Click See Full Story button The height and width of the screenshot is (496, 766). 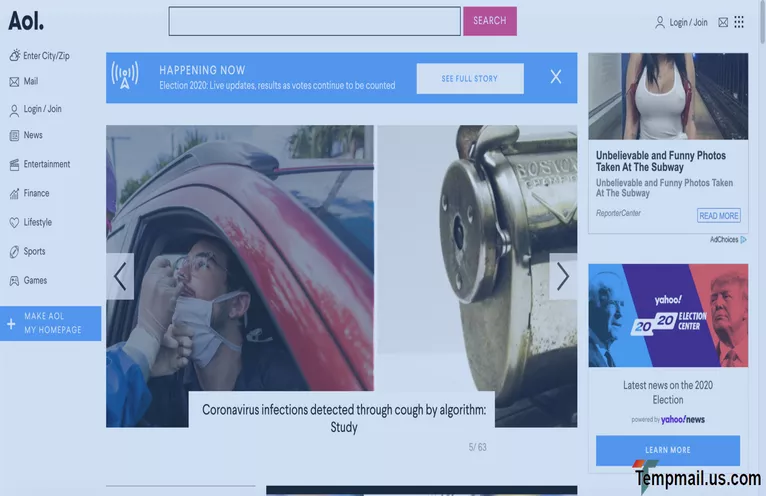tap(470, 79)
